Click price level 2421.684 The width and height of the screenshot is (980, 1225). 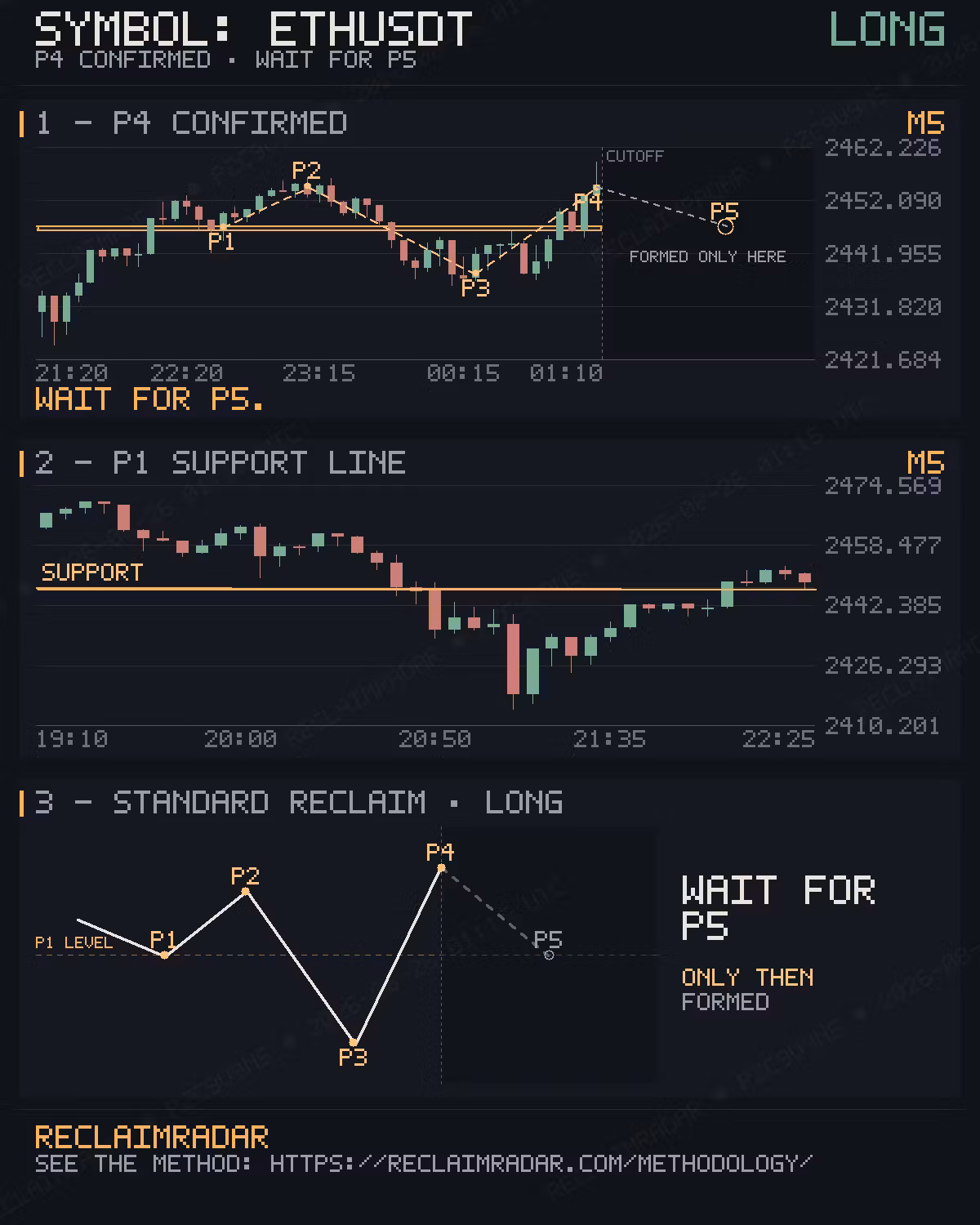coord(883,360)
